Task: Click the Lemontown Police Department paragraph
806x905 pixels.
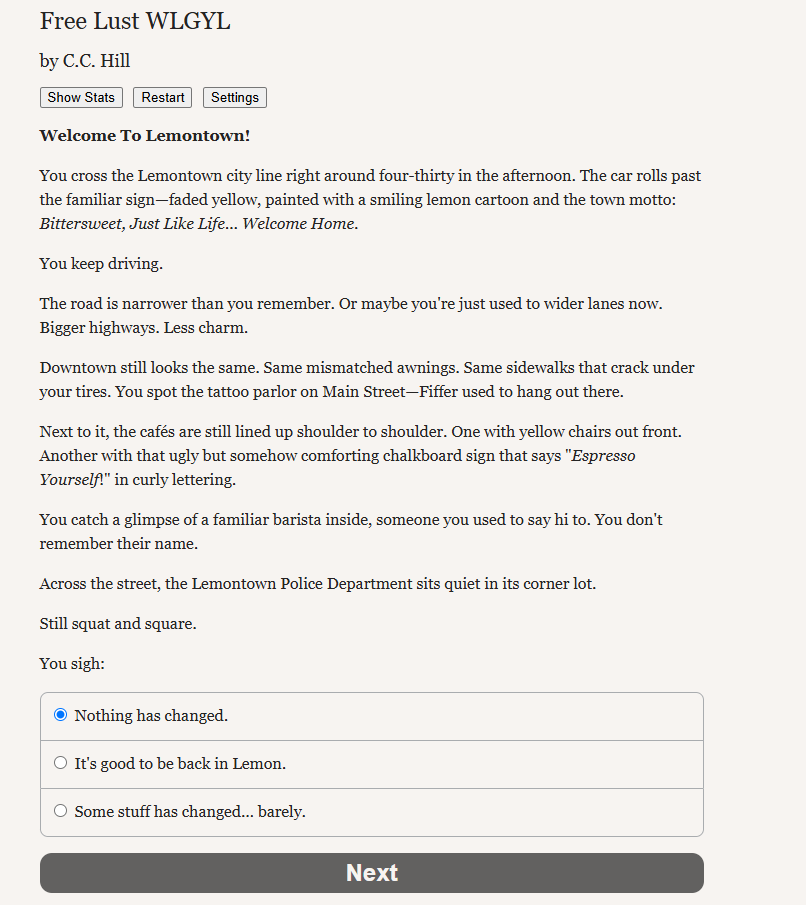Action: (x=318, y=584)
